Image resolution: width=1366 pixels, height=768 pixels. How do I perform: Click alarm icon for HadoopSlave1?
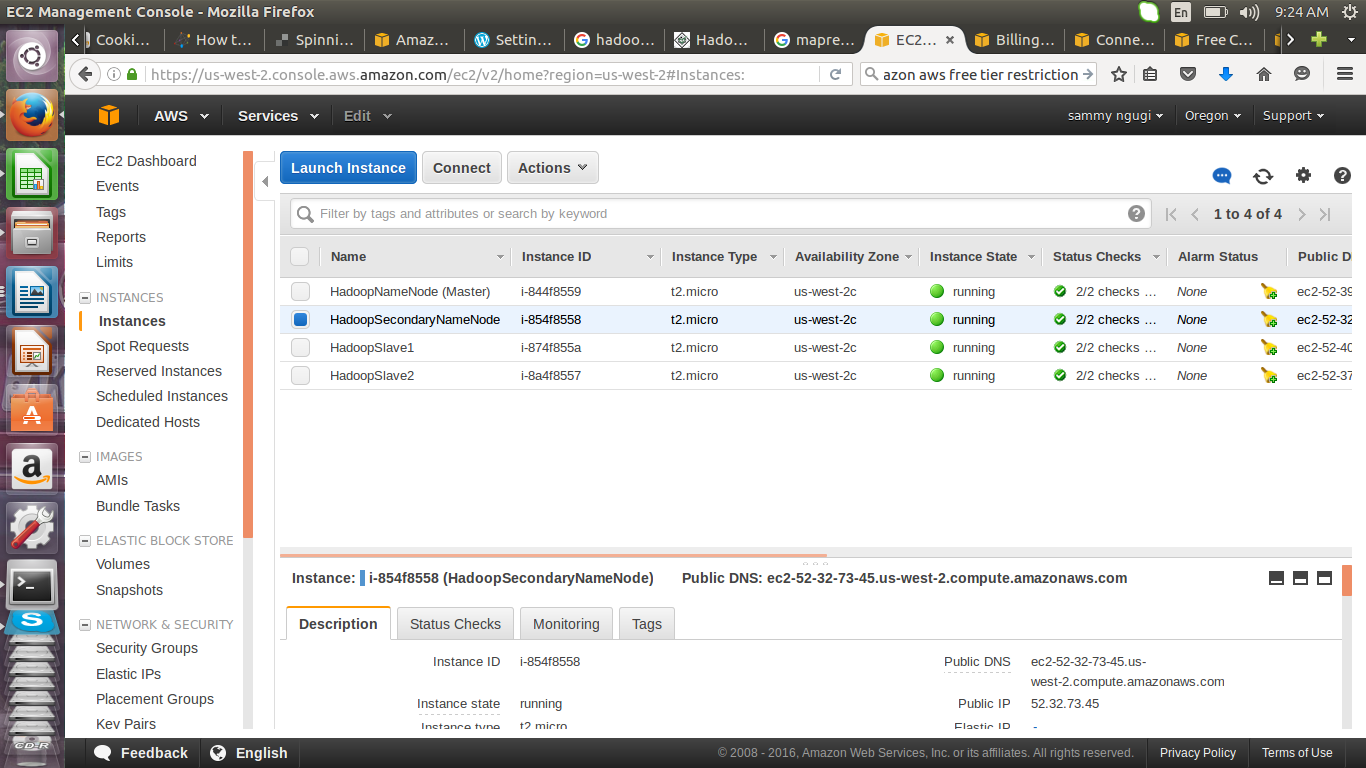point(1269,348)
